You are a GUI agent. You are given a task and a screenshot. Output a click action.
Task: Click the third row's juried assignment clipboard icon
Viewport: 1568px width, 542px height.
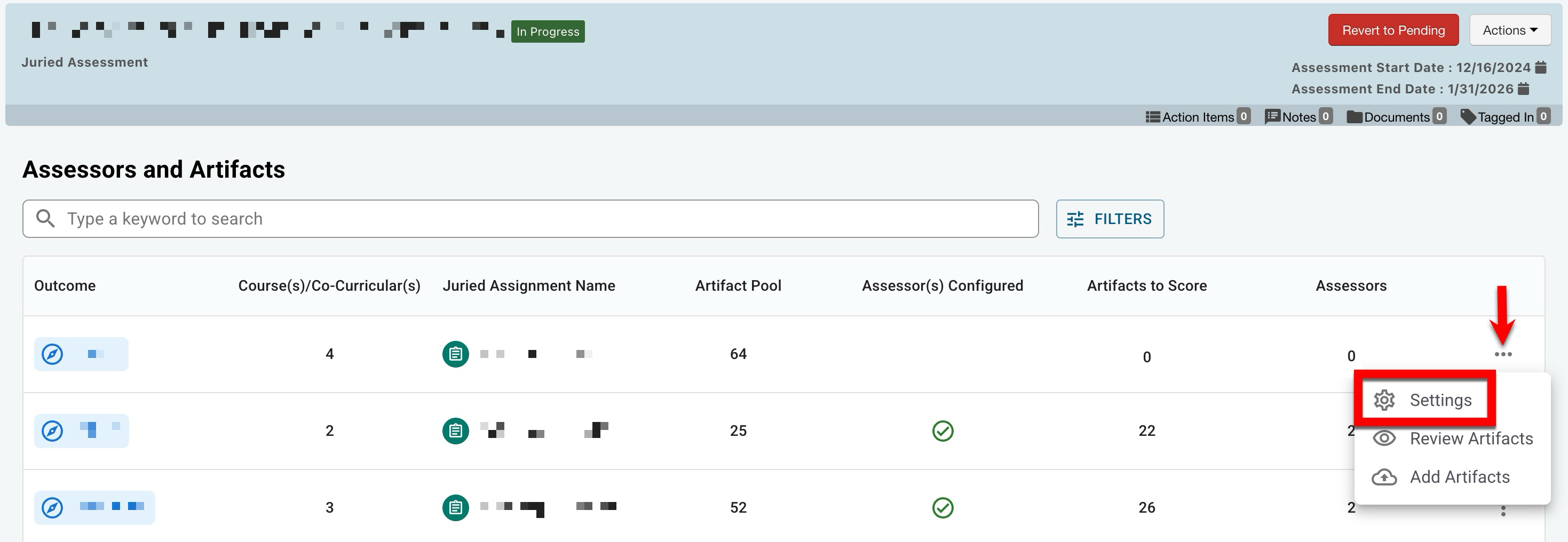pyautogui.click(x=455, y=507)
